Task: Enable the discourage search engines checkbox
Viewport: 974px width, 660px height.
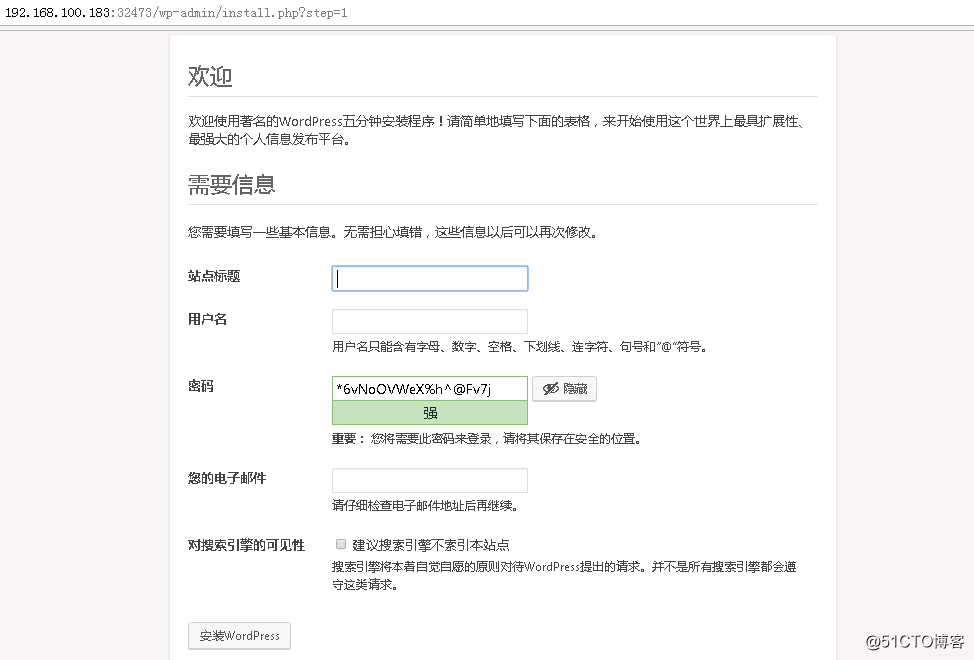Action: [x=341, y=544]
